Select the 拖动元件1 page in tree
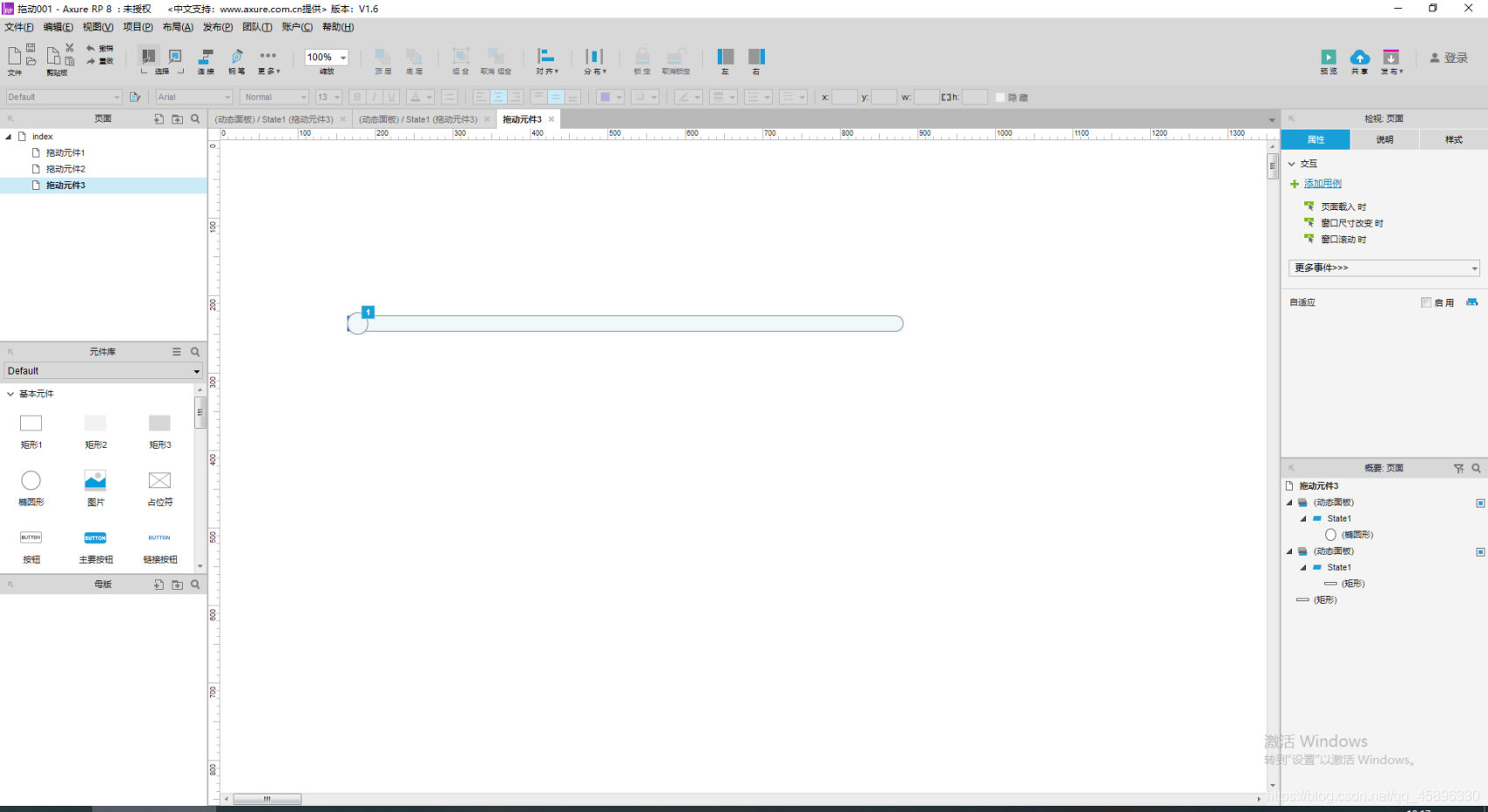 point(66,152)
